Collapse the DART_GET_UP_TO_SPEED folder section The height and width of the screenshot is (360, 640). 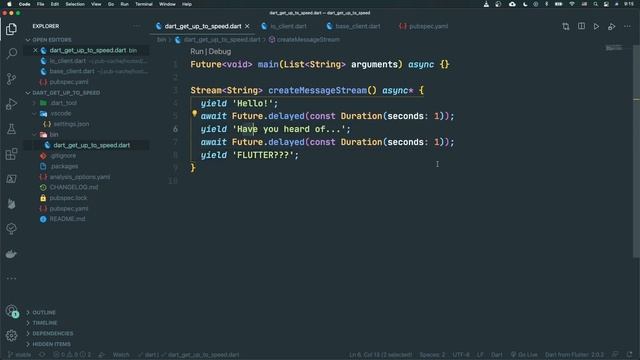(x=63, y=93)
